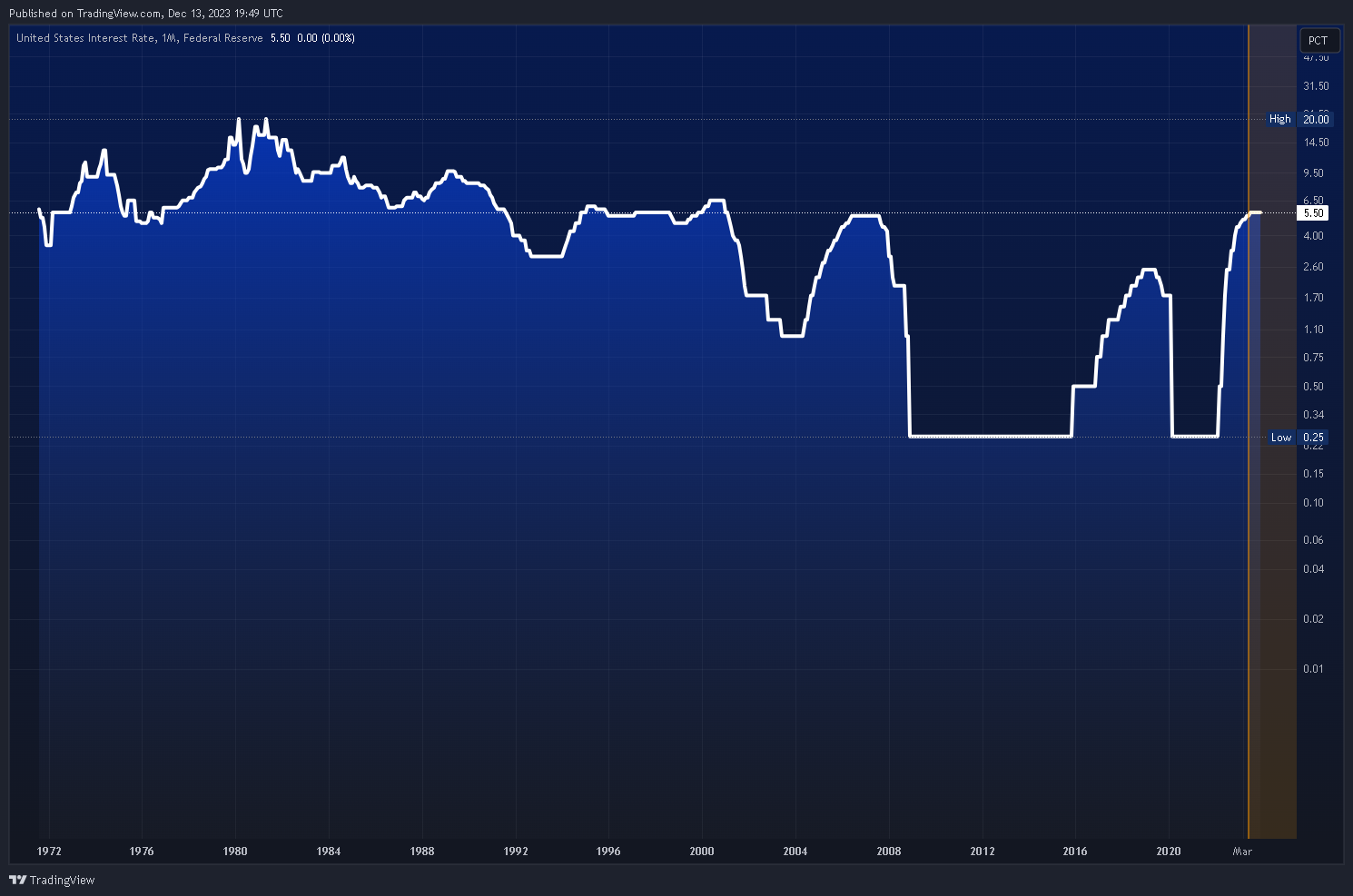Viewport: 1353px width, 896px height.
Task: Click the 1980 time axis label
Action: tap(235, 852)
